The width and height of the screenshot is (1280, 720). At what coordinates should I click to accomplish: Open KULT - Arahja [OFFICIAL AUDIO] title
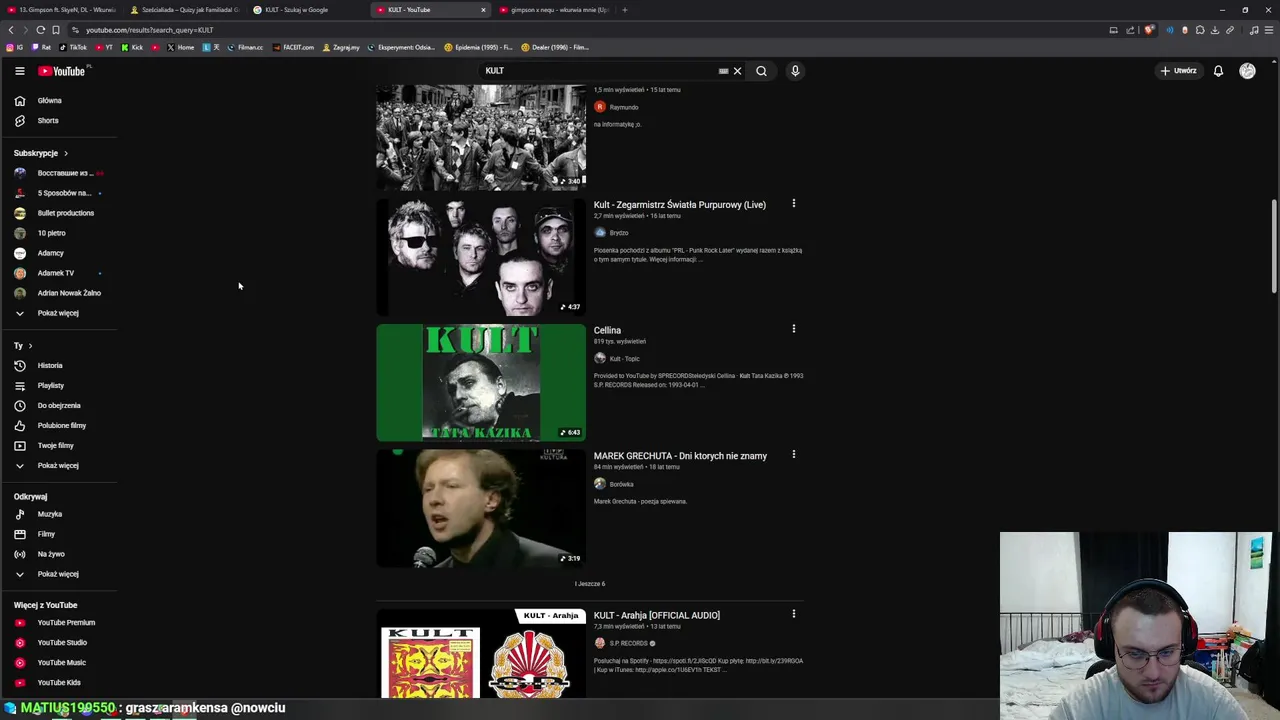[x=657, y=616]
